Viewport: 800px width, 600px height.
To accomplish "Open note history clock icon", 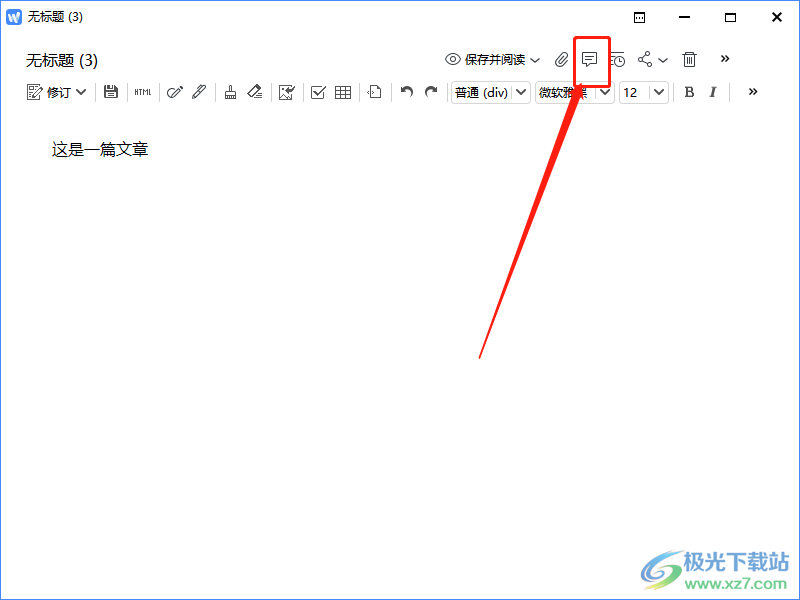I will (617, 60).
